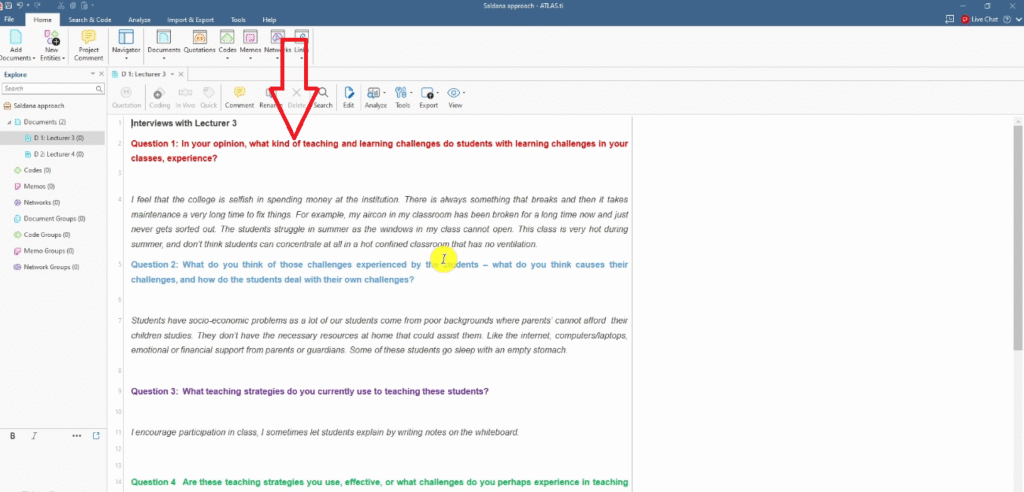Toggle italic in Explorer comment pane
The height and width of the screenshot is (492, 1024).
click(34, 436)
